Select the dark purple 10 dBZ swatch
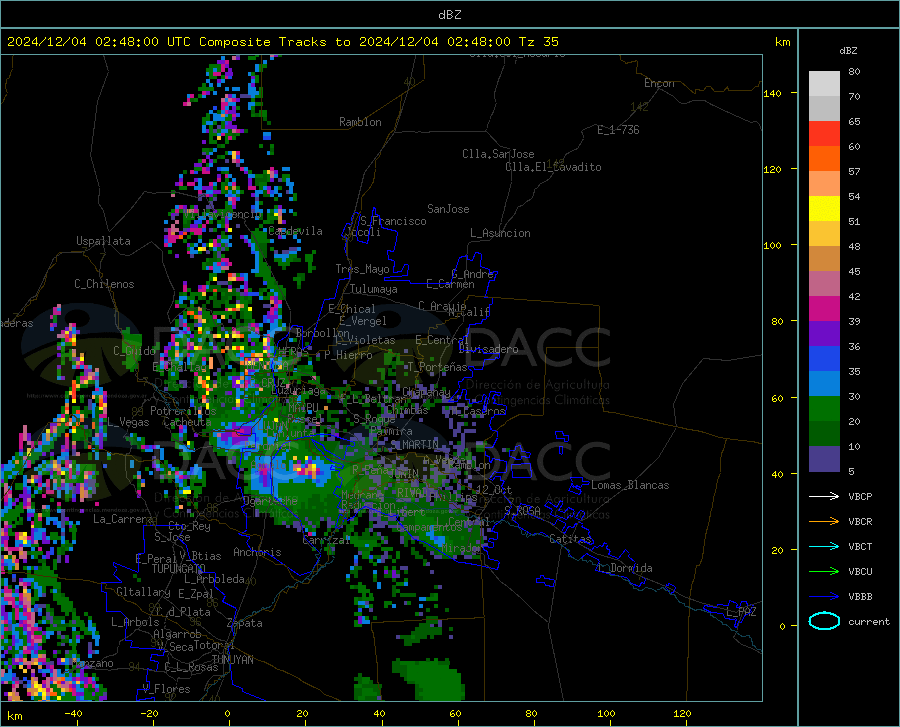Viewport: 900px width, 727px height. [824, 459]
